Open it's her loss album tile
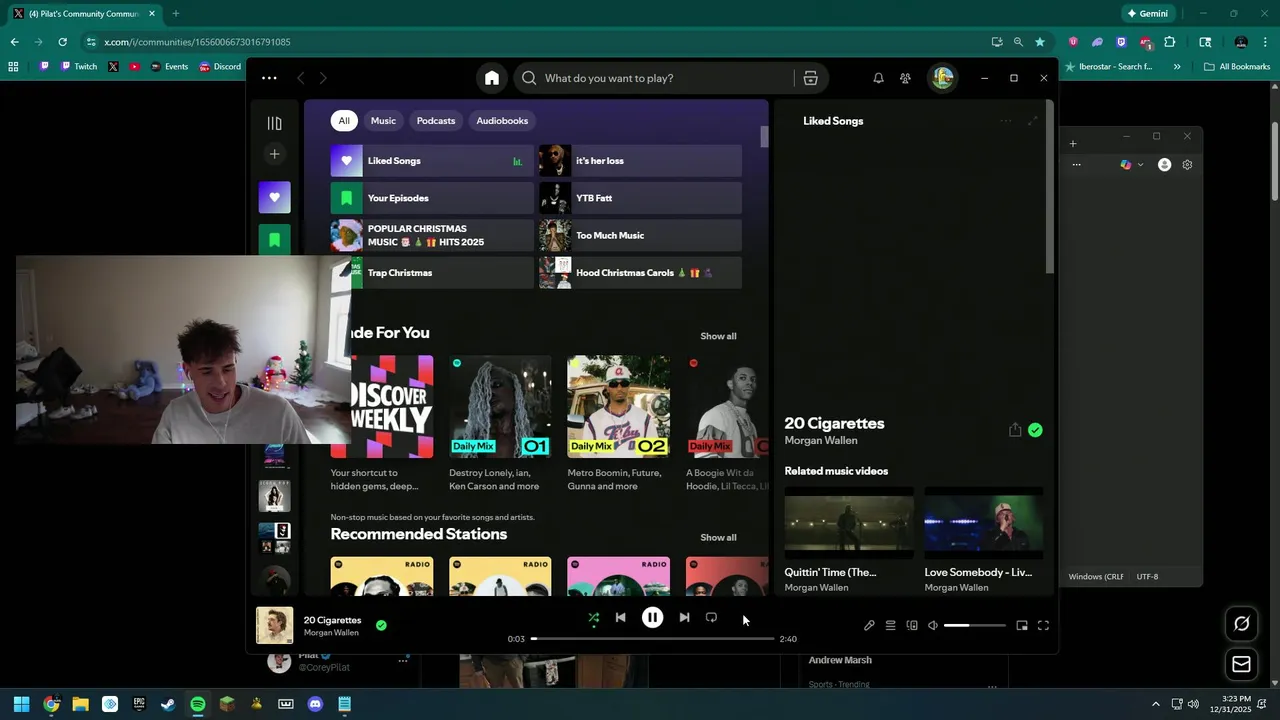Screen dimensions: 1280x720 [x=640, y=161]
